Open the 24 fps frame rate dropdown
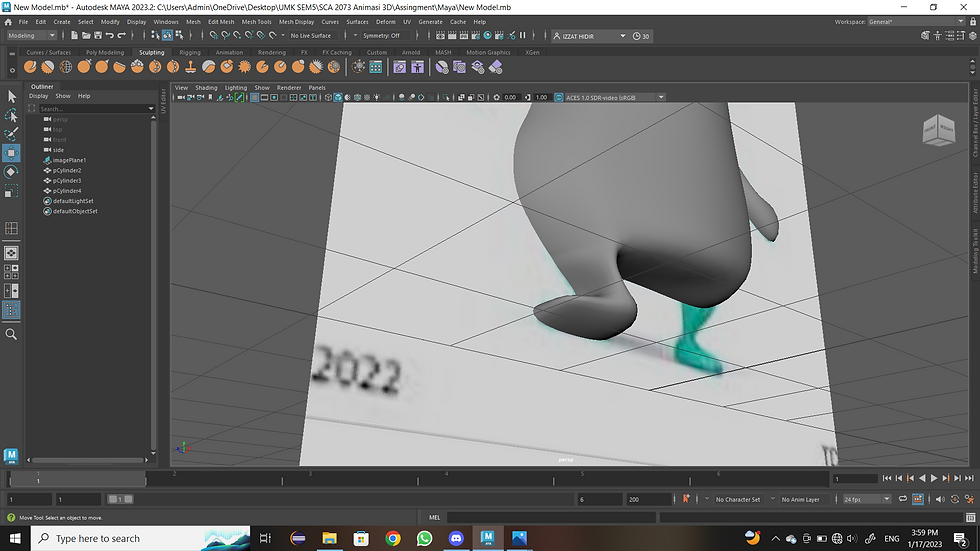 (866, 499)
